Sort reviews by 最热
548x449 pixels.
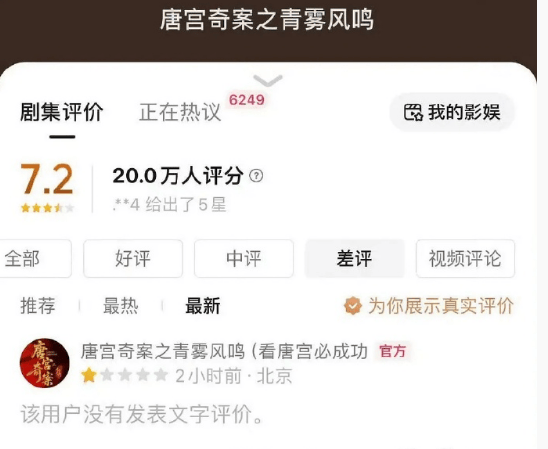click(121, 306)
